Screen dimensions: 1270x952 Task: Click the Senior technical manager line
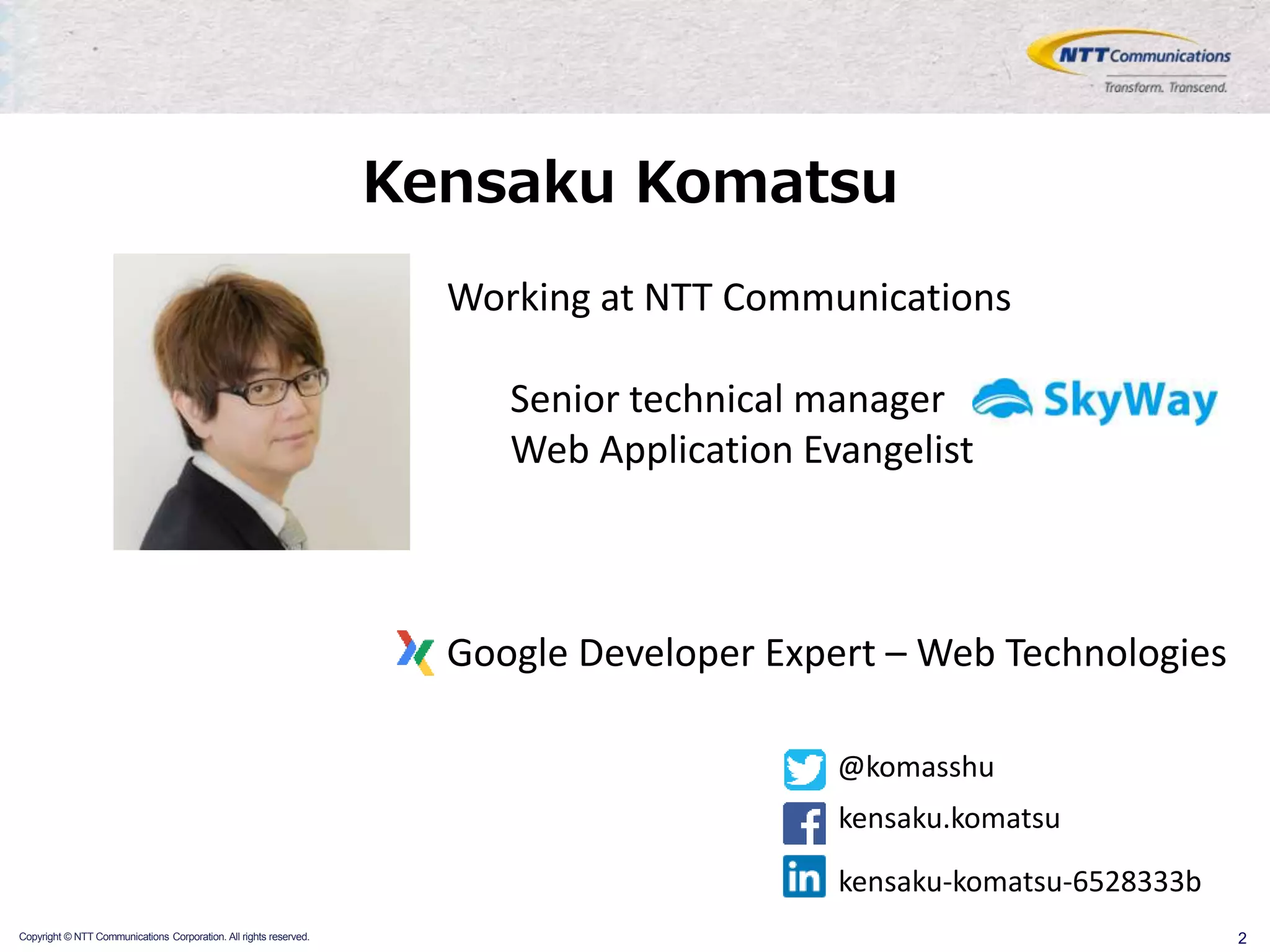click(727, 399)
